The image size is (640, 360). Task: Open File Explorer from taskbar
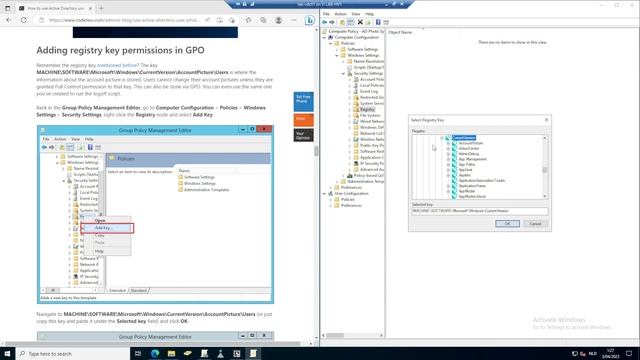click(171, 353)
